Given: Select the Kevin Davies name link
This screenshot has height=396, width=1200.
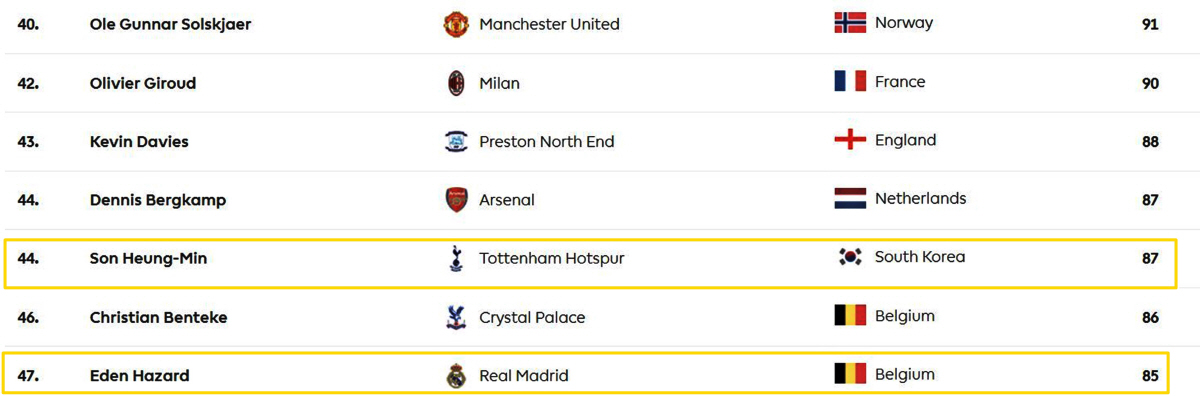Looking at the screenshot, I should [x=139, y=142].
